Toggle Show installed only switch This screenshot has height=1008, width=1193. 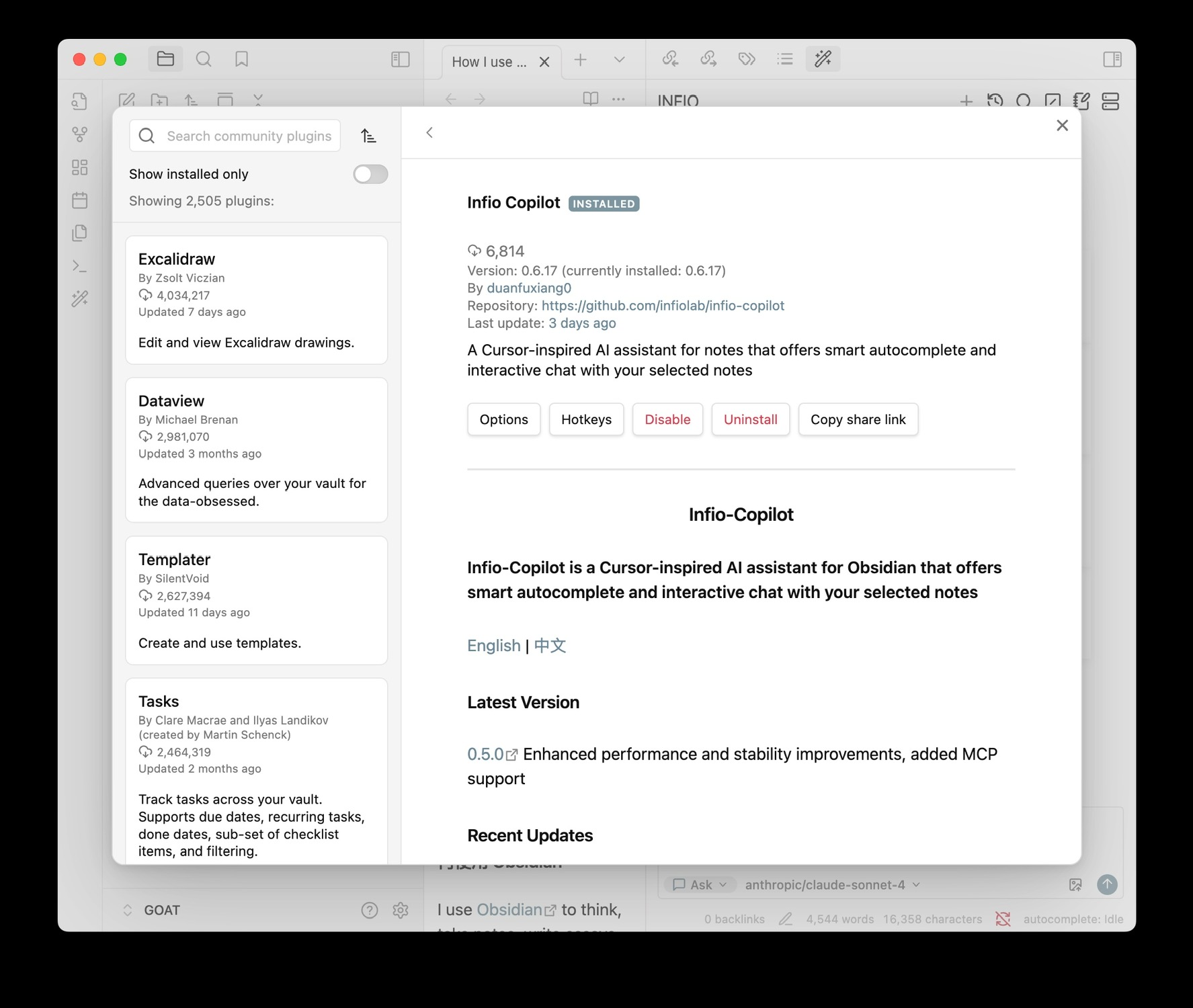tap(370, 174)
